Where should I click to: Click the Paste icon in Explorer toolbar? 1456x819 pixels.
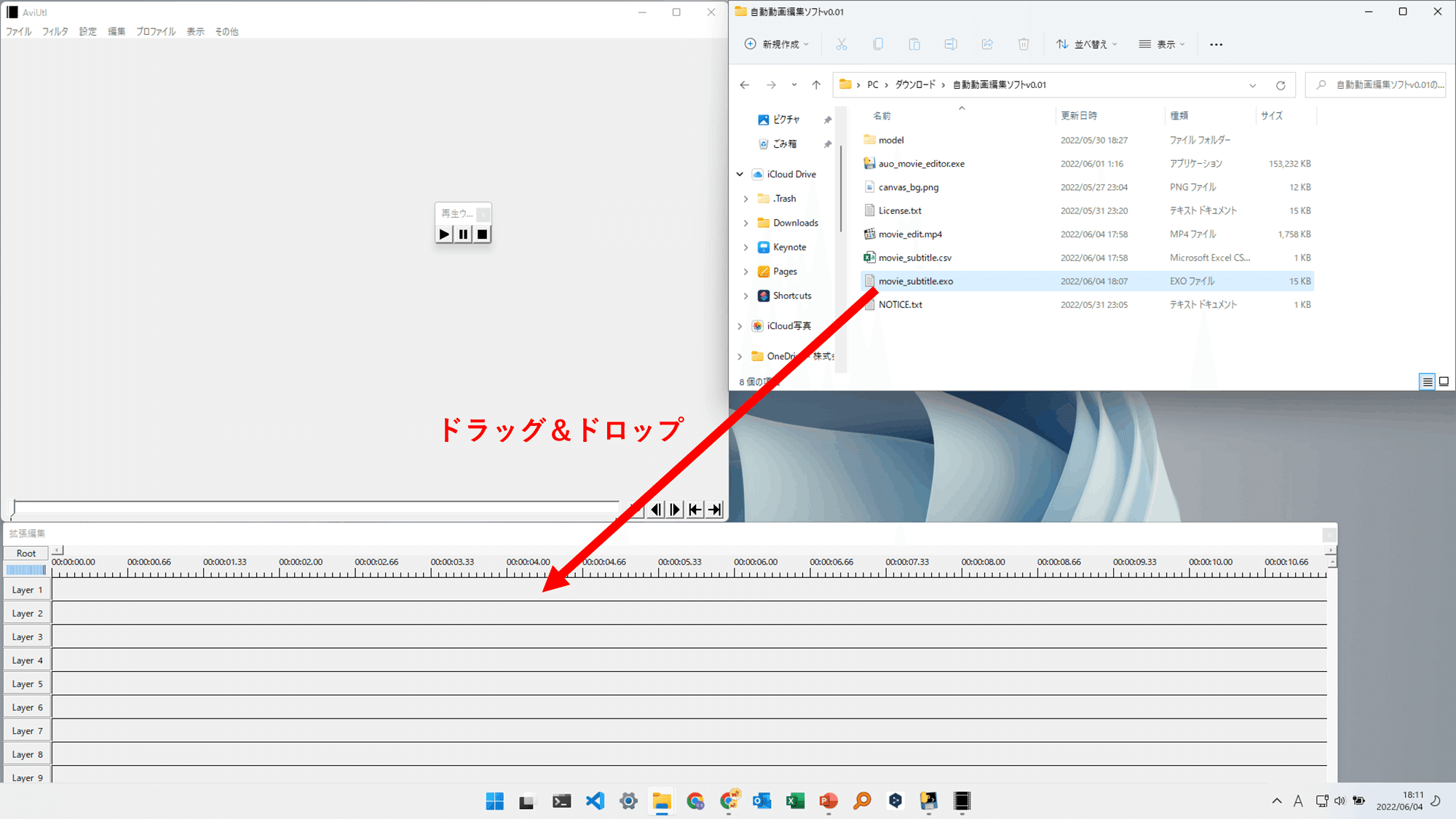914,44
